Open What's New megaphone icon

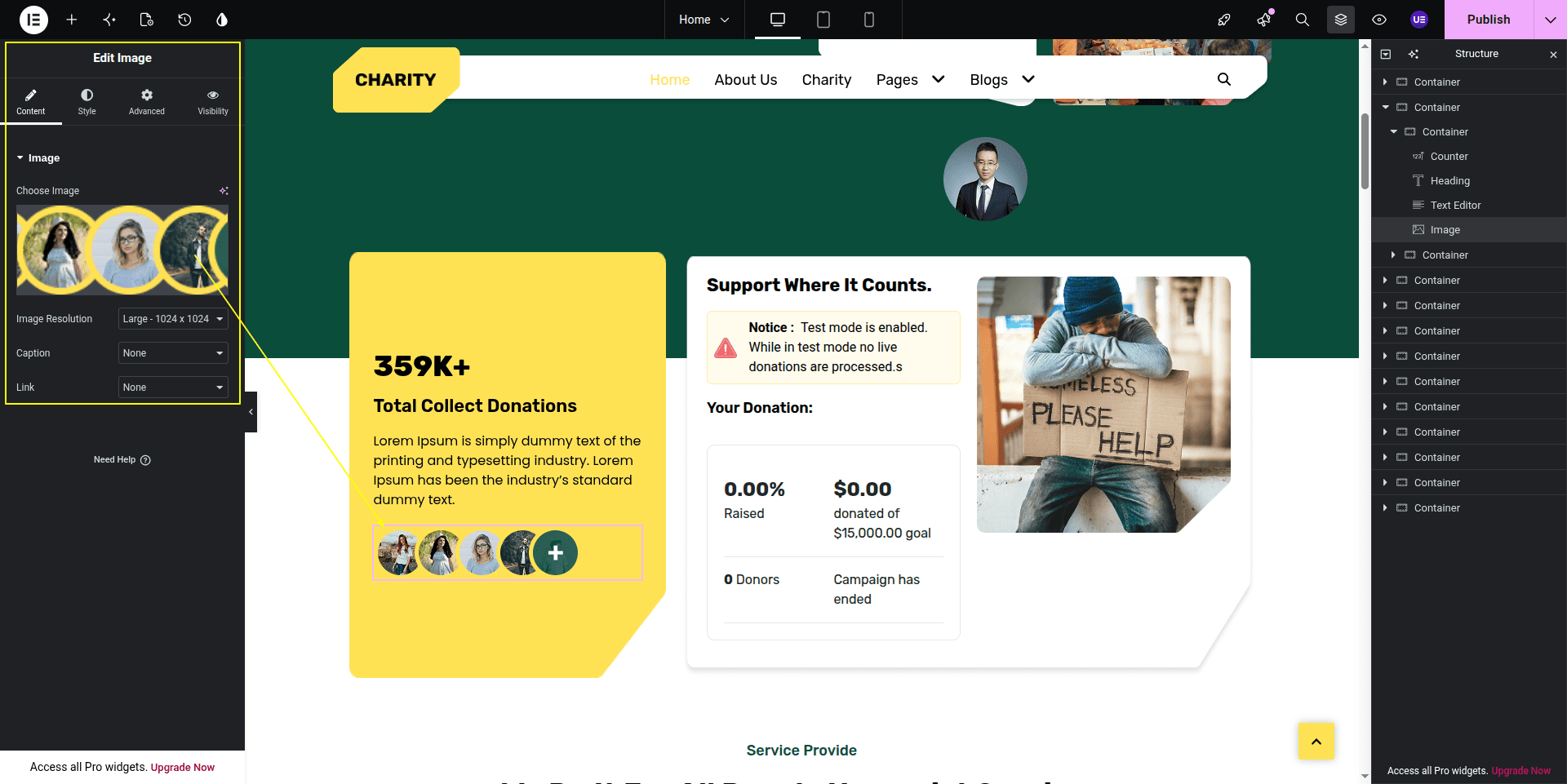(1264, 20)
